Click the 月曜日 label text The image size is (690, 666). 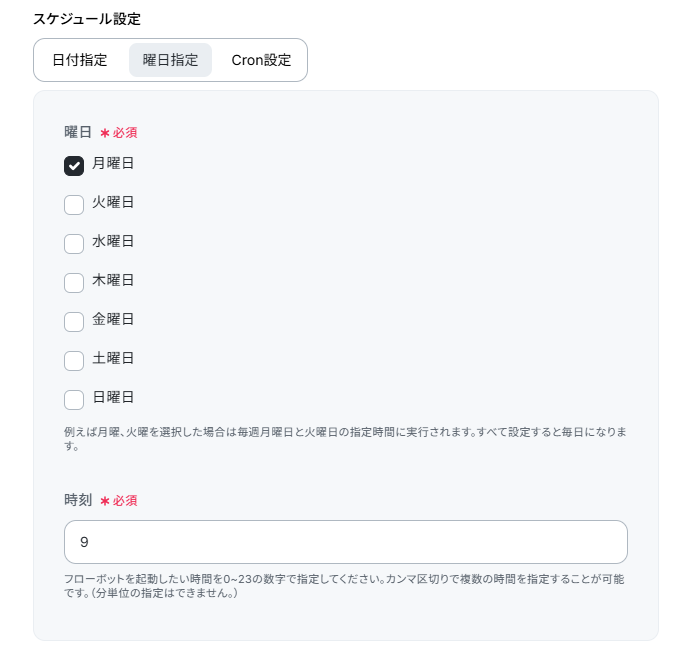[x=113, y=163]
